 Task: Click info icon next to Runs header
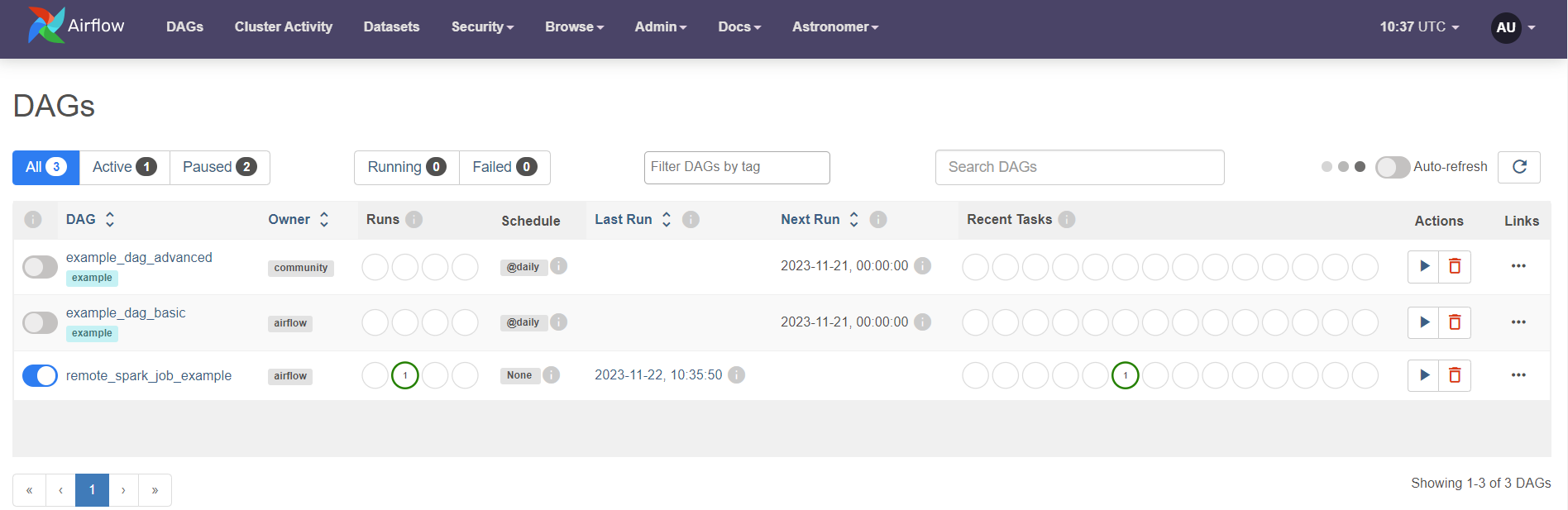point(414,219)
